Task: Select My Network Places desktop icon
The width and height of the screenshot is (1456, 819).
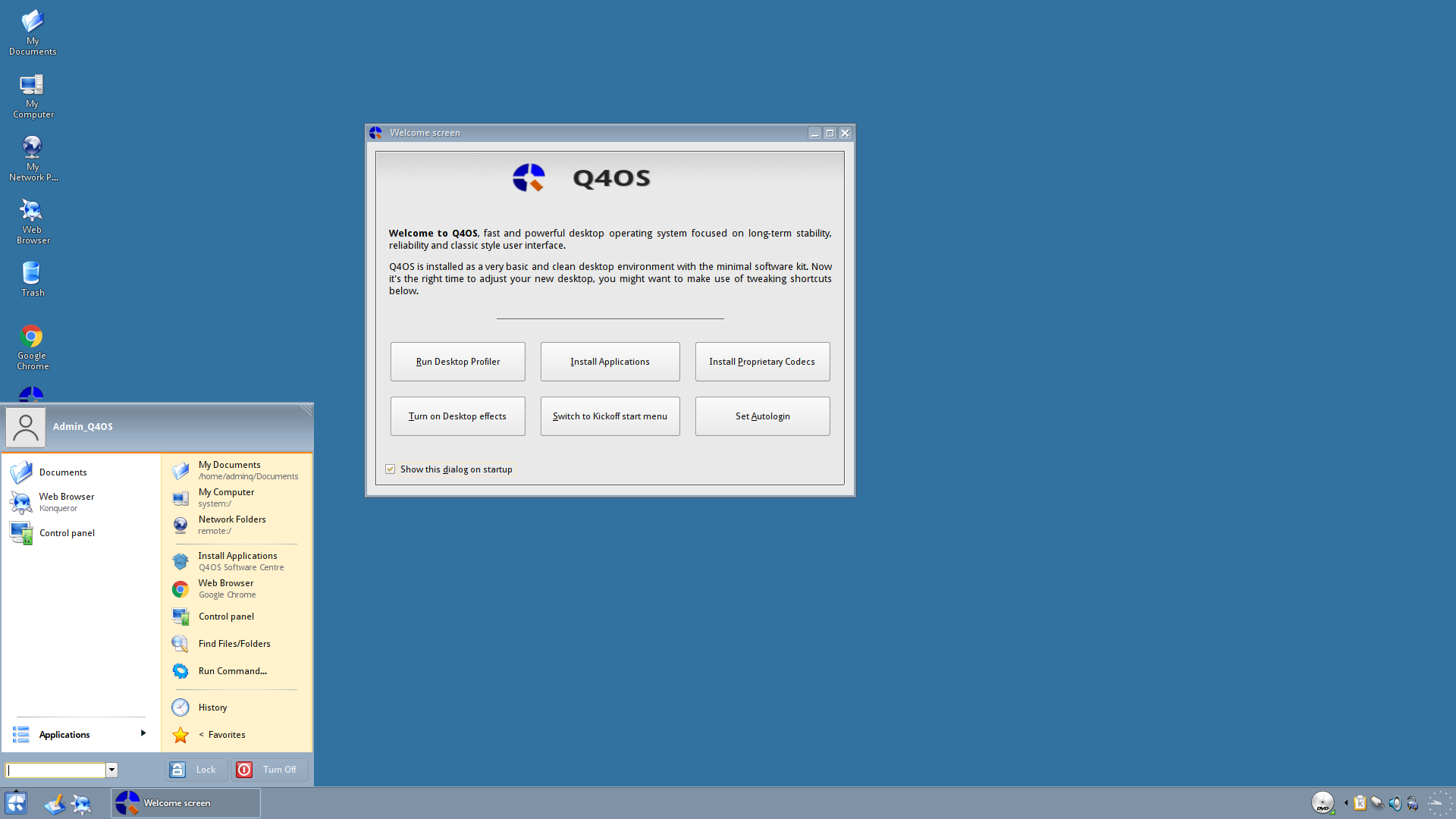Action: (x=33, y=158)
